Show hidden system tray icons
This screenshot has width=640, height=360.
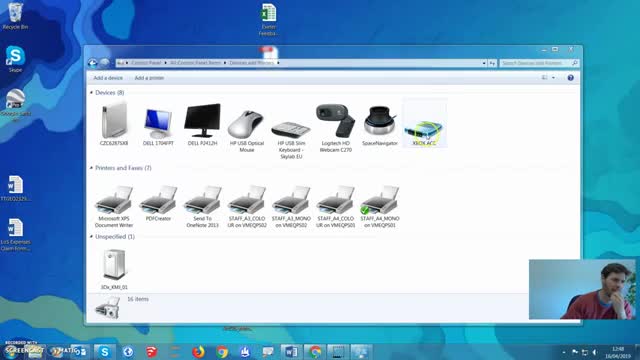564,352
